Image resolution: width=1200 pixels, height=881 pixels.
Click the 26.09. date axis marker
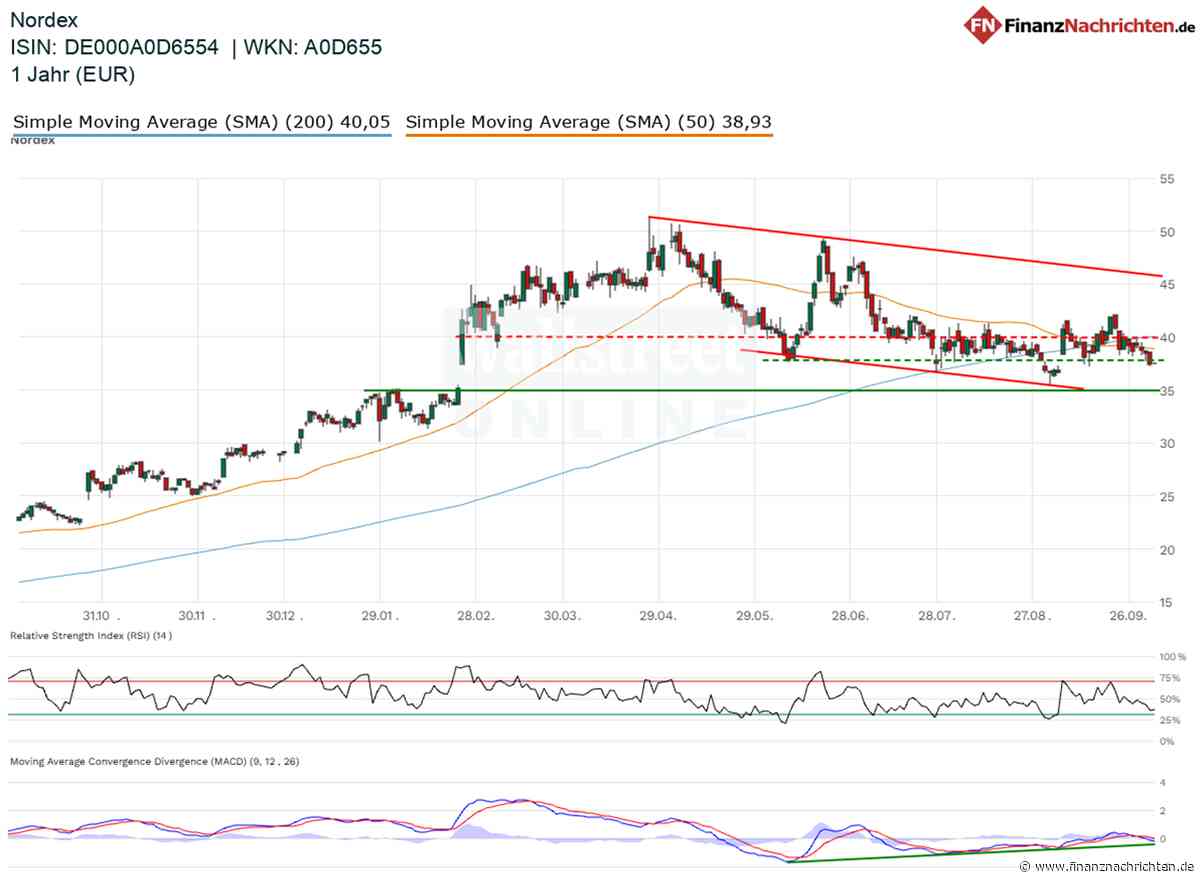pyautogui.click(x=1128, y=617)
